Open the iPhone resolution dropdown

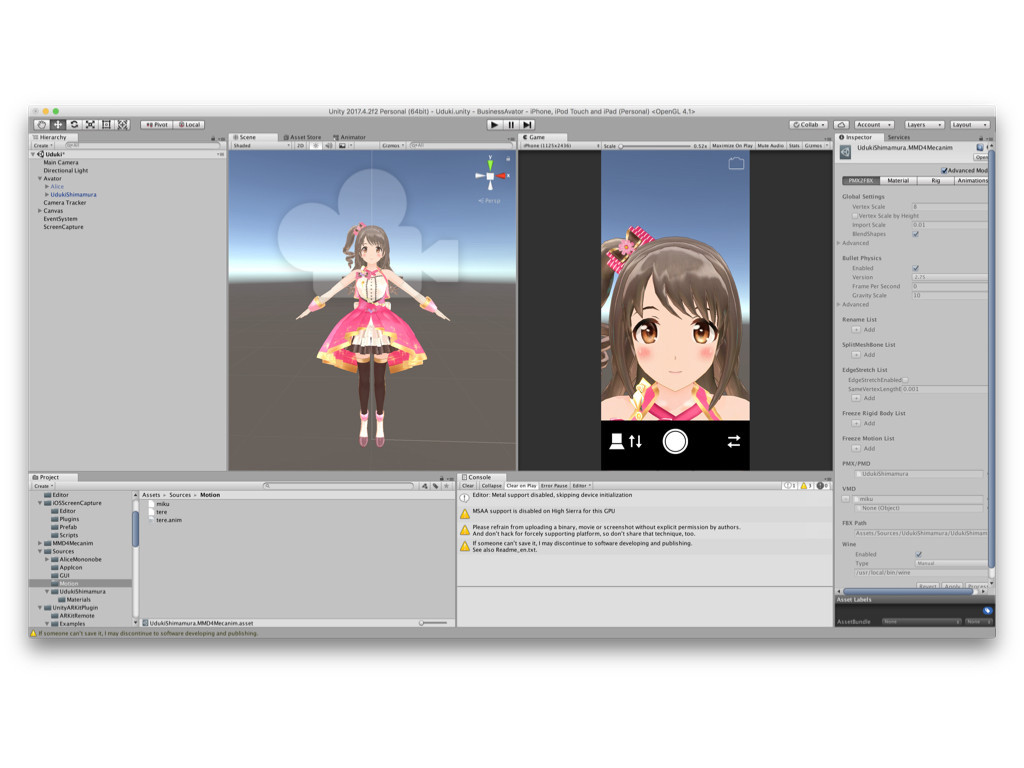pos(560,146)
